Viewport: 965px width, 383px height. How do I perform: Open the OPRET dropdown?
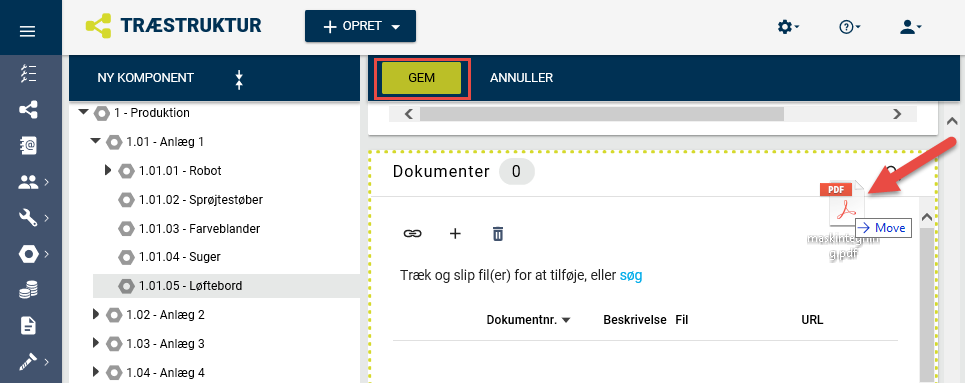pos(361,26)
